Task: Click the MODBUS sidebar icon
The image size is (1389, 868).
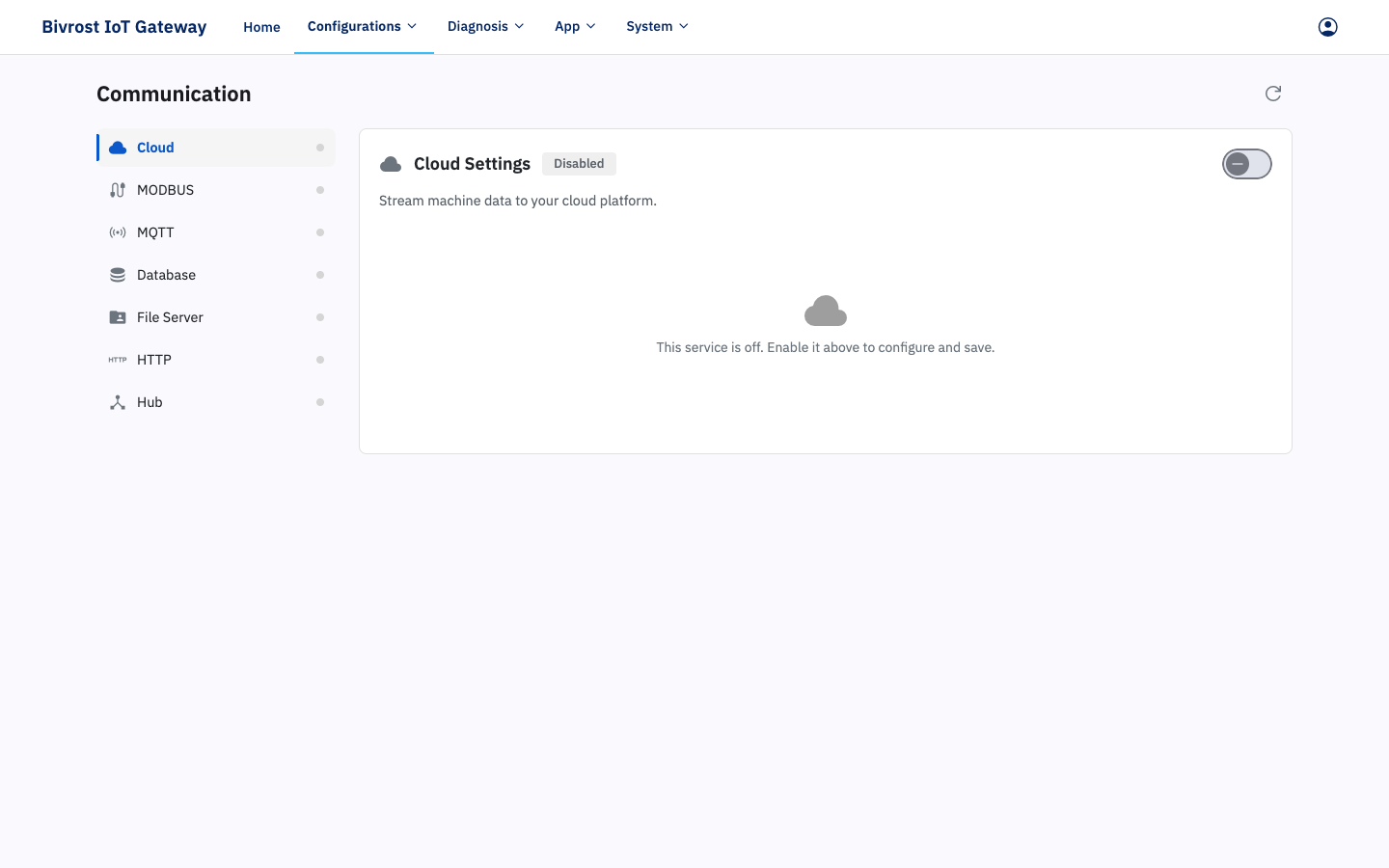Action: pyautogui.click(x=118, y=190)
